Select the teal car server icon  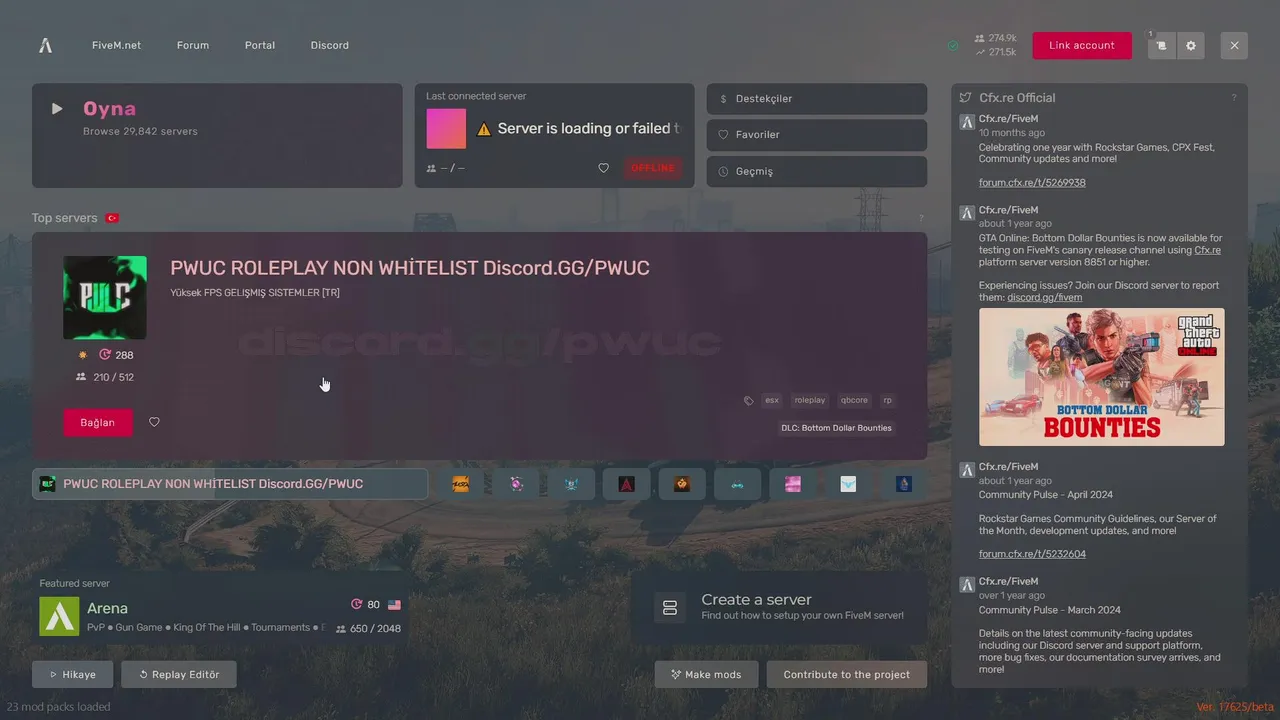(738, 484)
